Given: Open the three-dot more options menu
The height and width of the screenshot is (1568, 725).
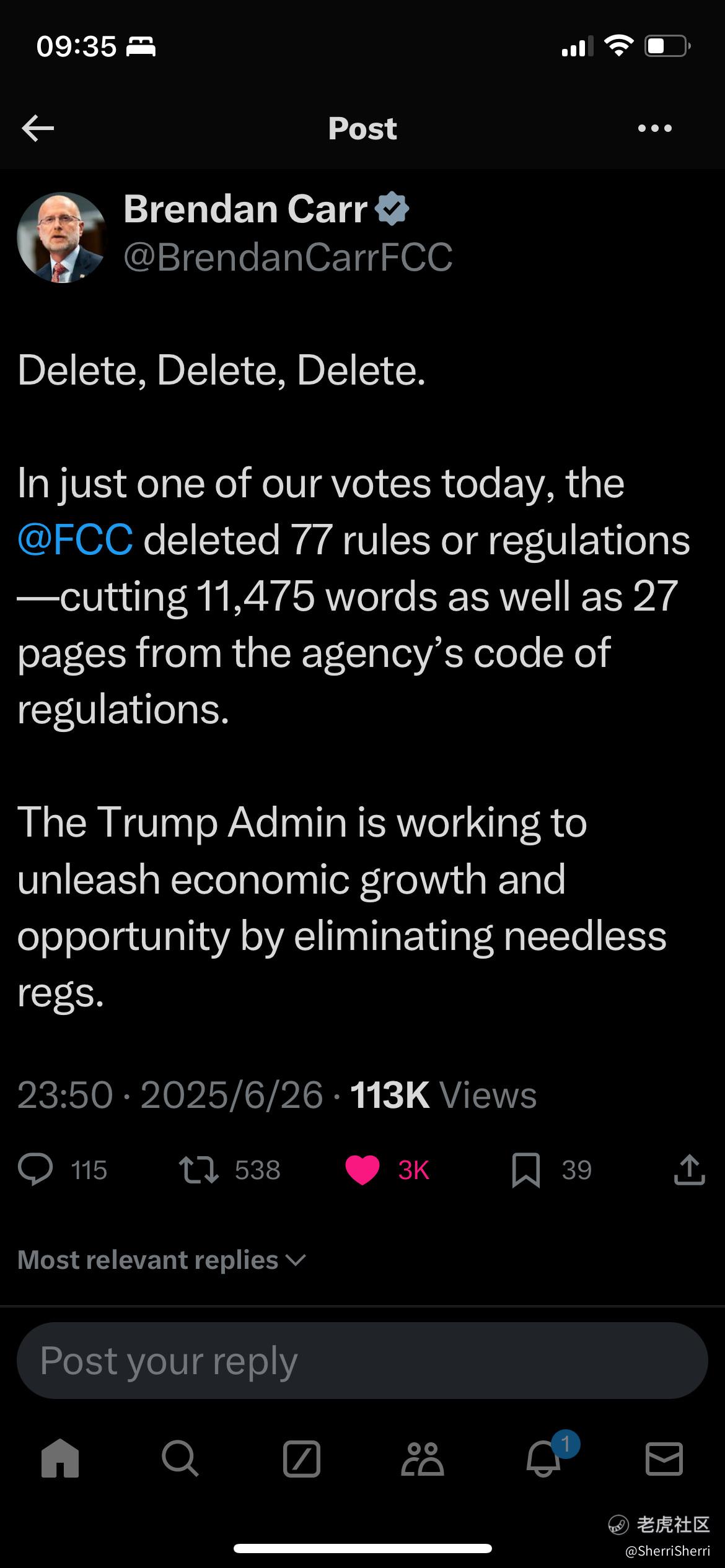Looking at the screenshot, I should 654,128.
